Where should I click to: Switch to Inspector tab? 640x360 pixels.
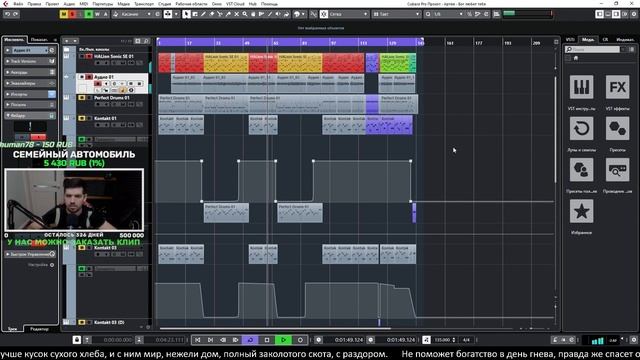point(14,40)
